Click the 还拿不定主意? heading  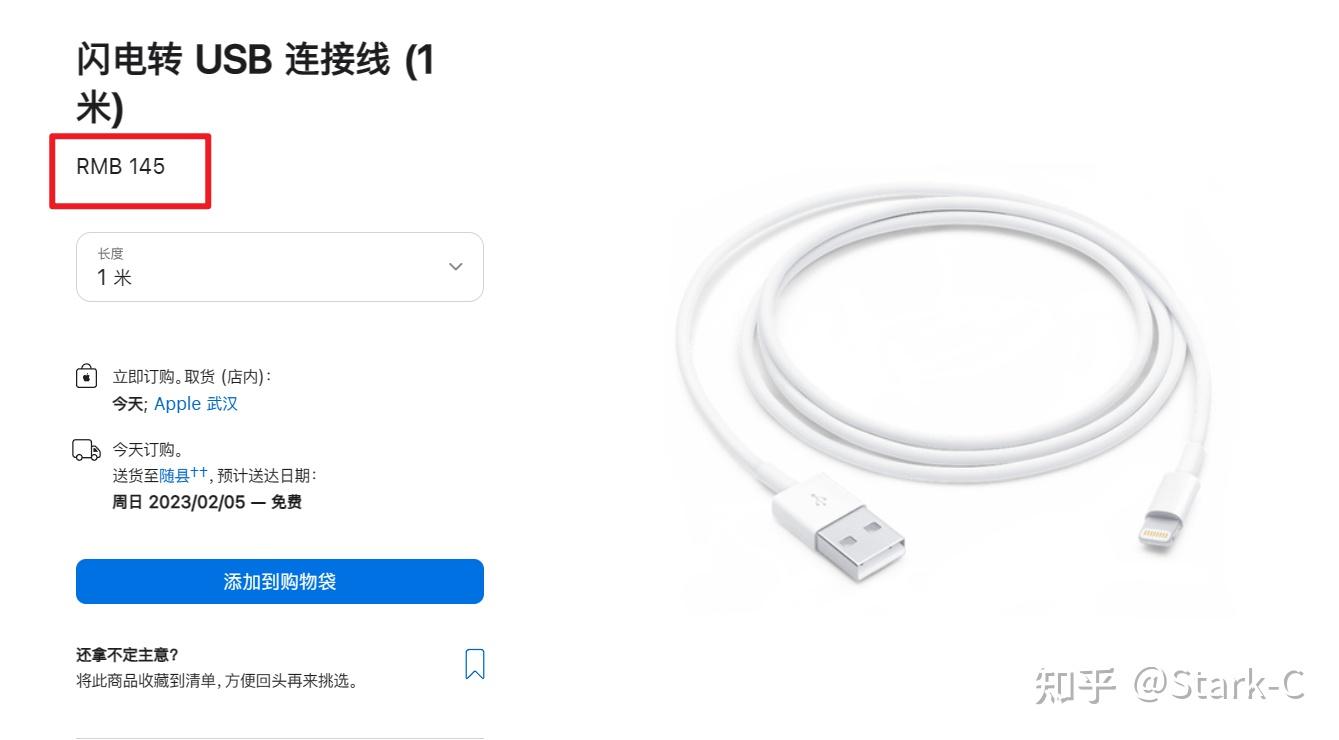(x=127, y=655)
